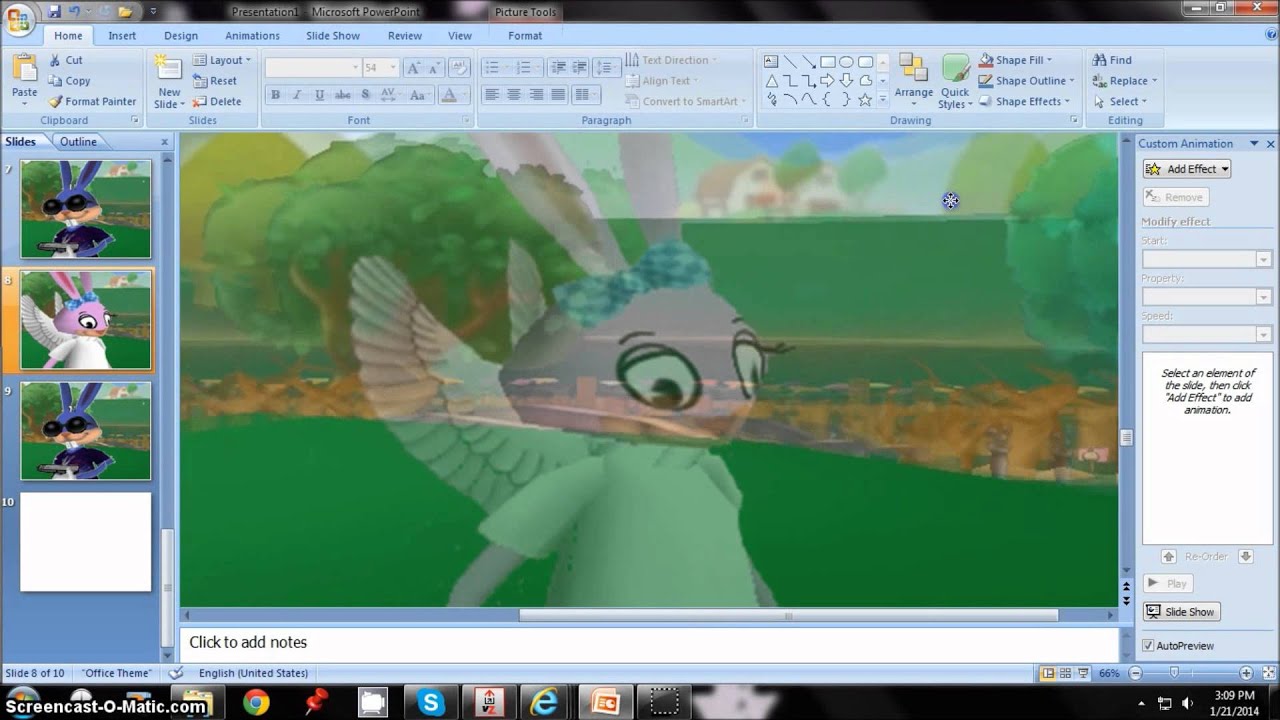
Task: Open the Picture Tools Format tab
Action: tap(525, 35)
